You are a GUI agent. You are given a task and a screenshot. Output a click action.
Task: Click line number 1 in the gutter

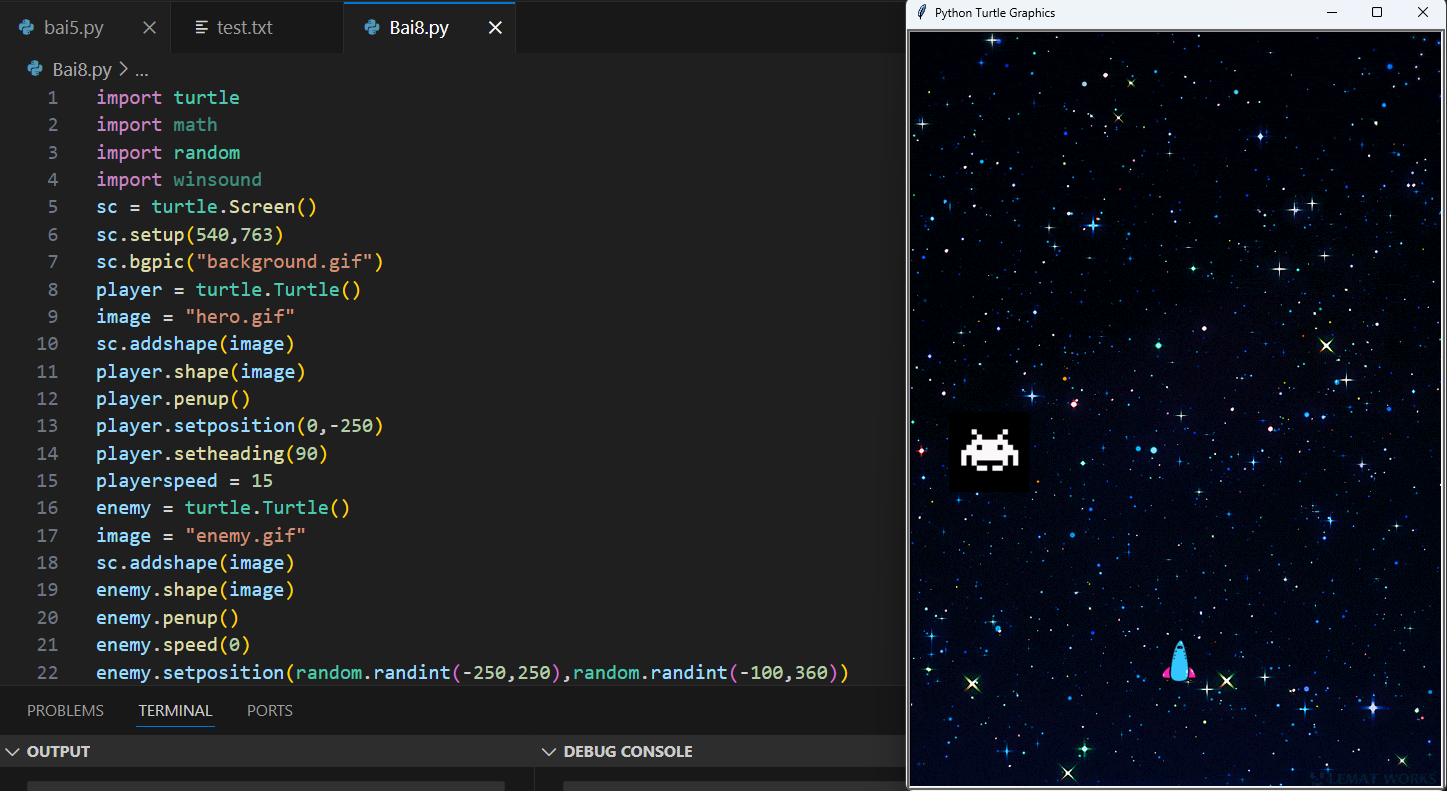(53, 98)
